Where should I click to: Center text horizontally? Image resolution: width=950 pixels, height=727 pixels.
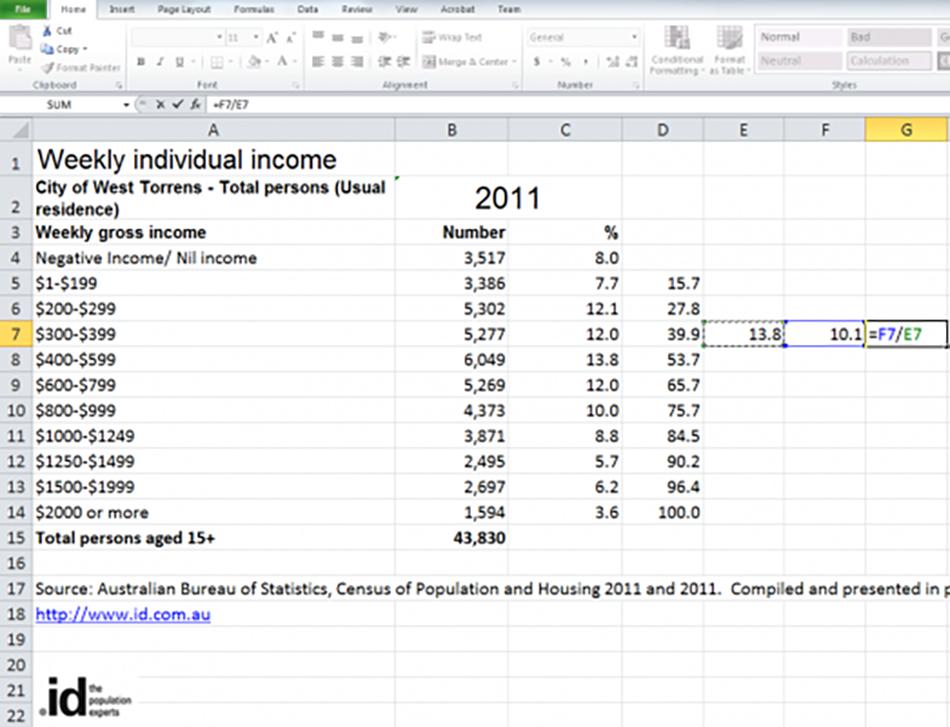338,62
